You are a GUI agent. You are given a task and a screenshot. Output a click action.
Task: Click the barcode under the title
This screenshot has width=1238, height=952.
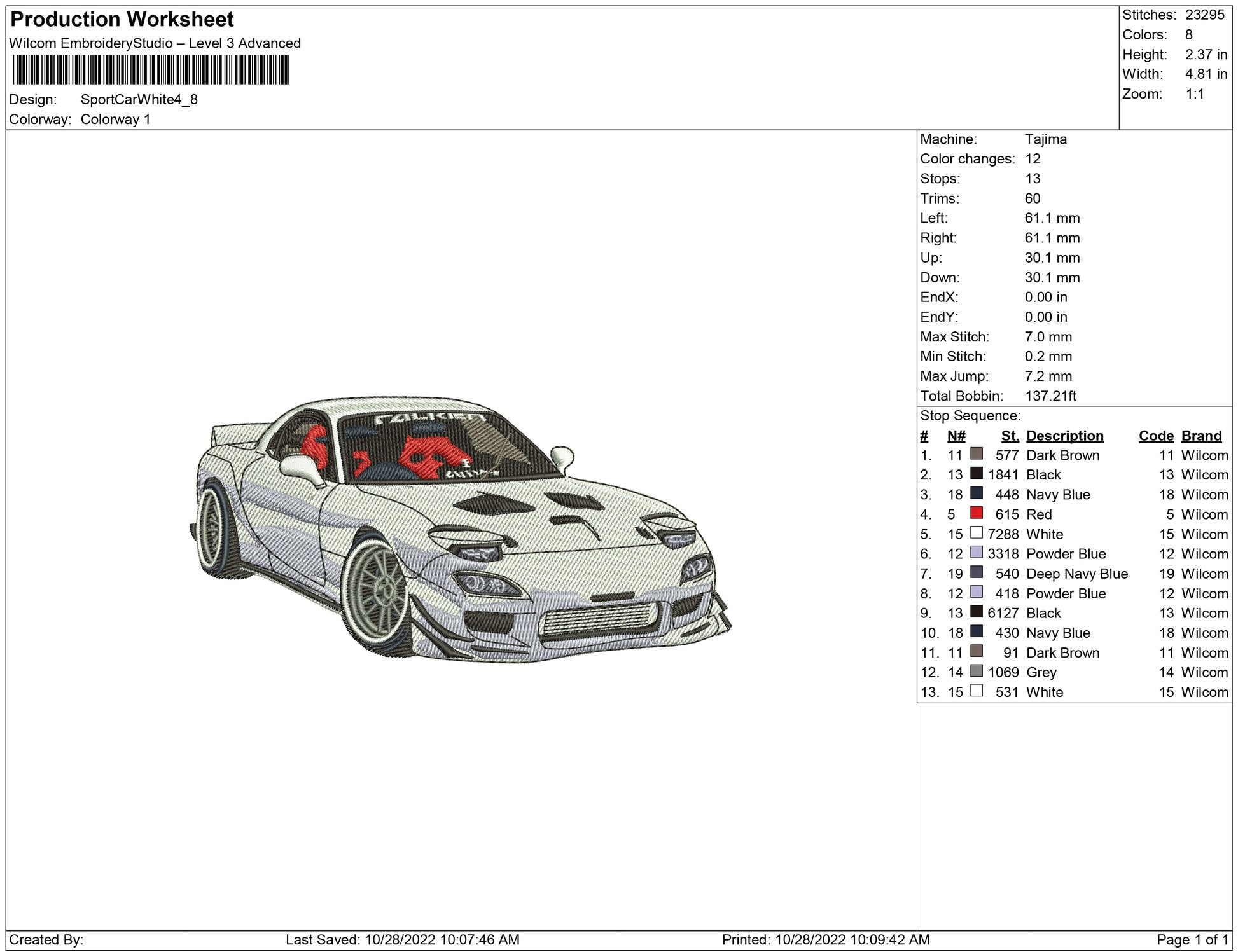(151, 70)
